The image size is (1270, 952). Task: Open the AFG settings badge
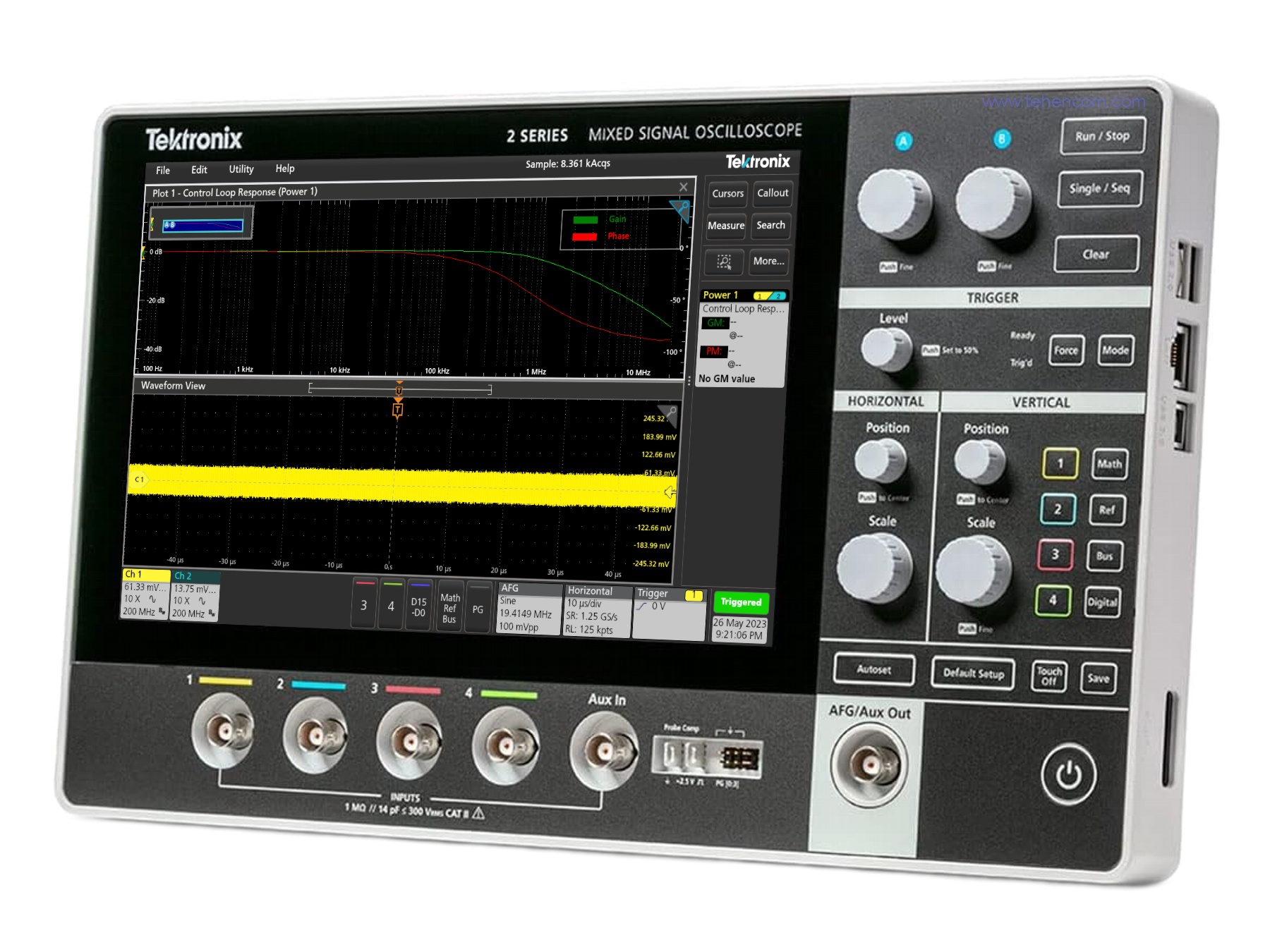tap(529, 608)
